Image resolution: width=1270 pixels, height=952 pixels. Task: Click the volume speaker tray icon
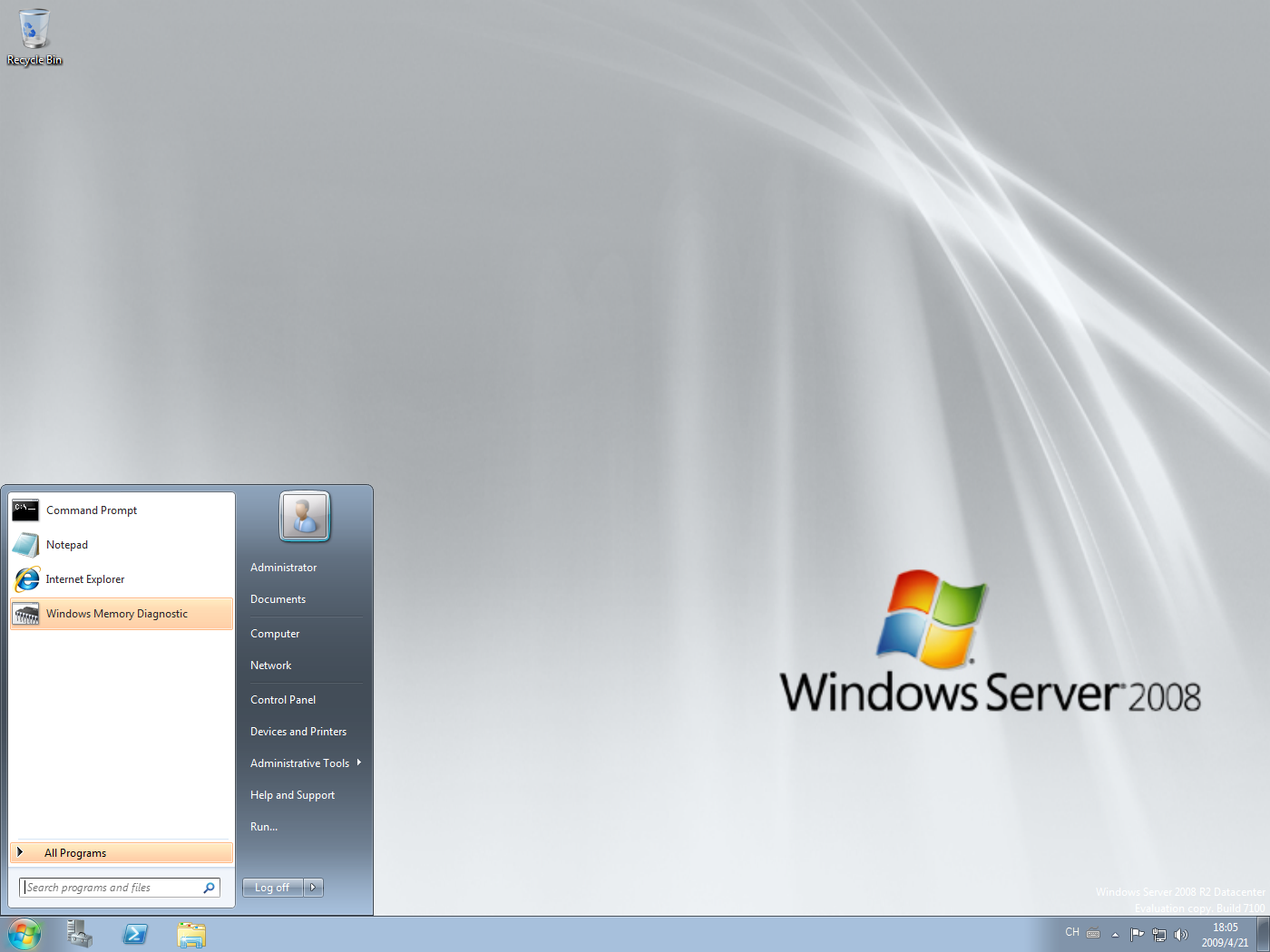pos(1180,935)
